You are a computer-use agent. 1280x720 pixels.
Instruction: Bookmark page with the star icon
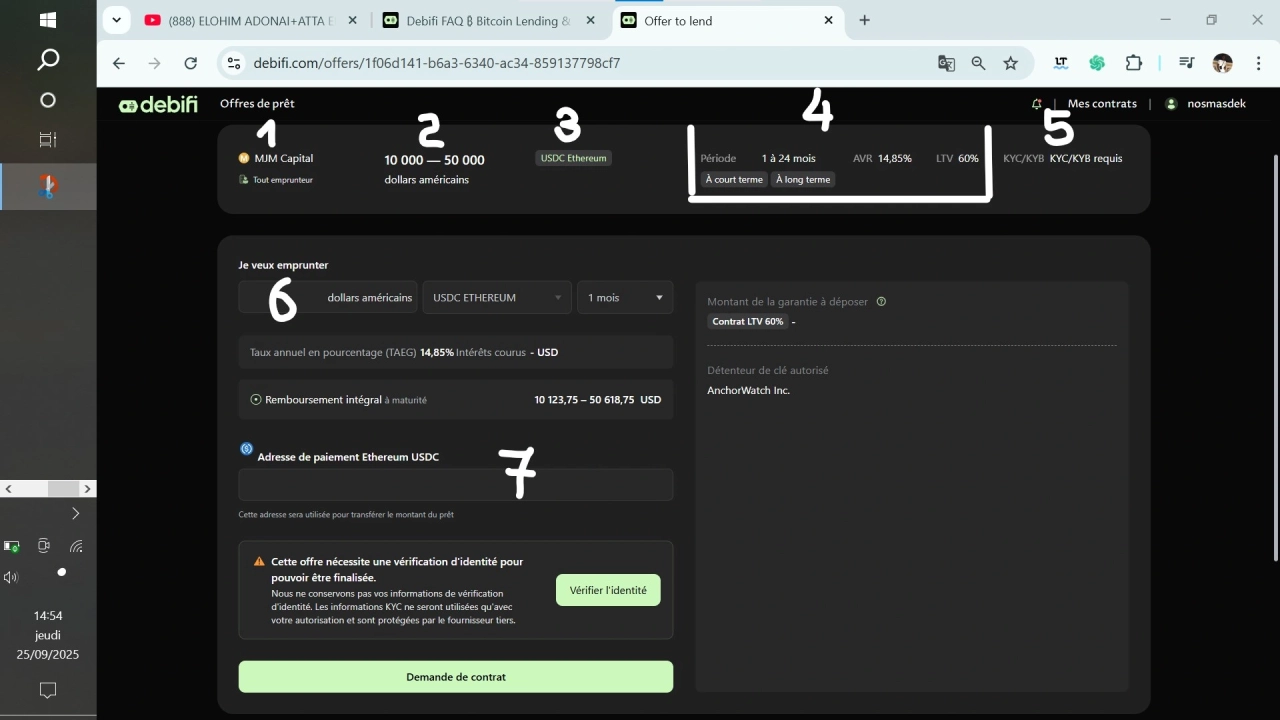[1010, 63]
